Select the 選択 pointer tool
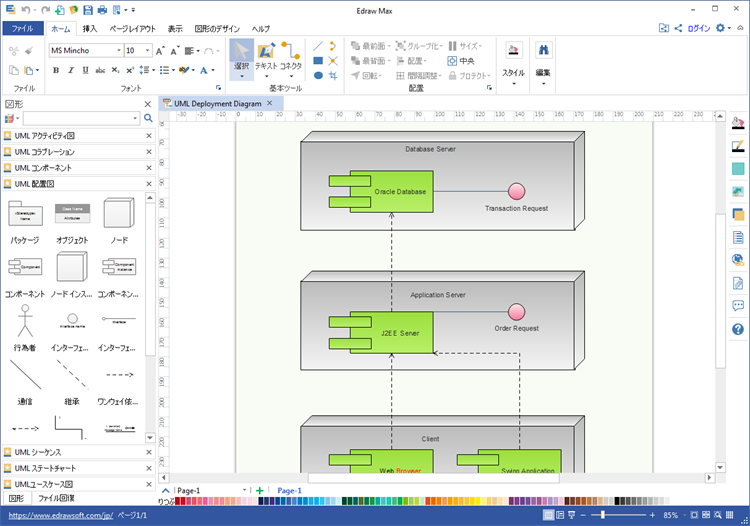 click(241, 58)
